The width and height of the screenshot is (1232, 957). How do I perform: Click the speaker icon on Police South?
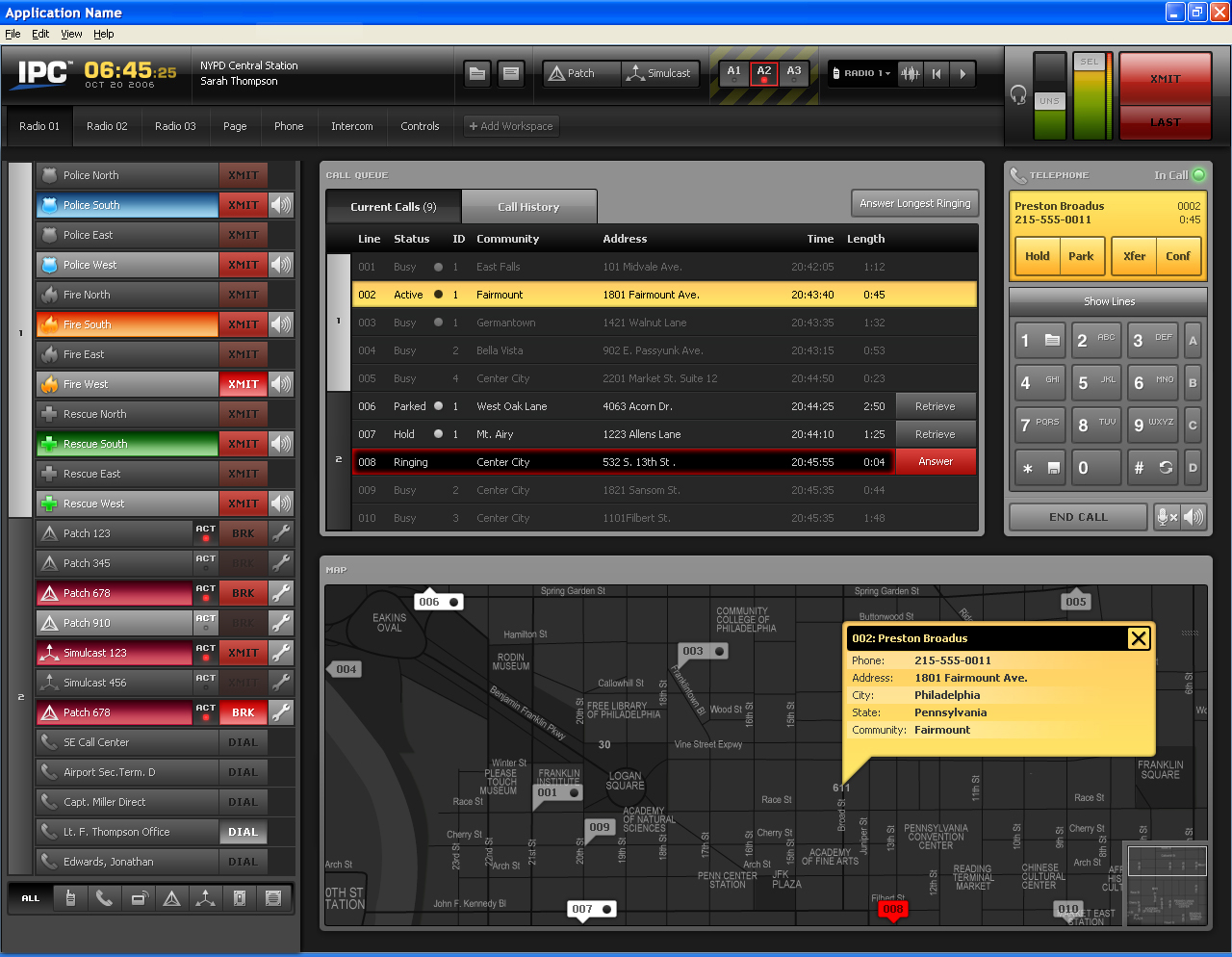[x=281, y=205]
